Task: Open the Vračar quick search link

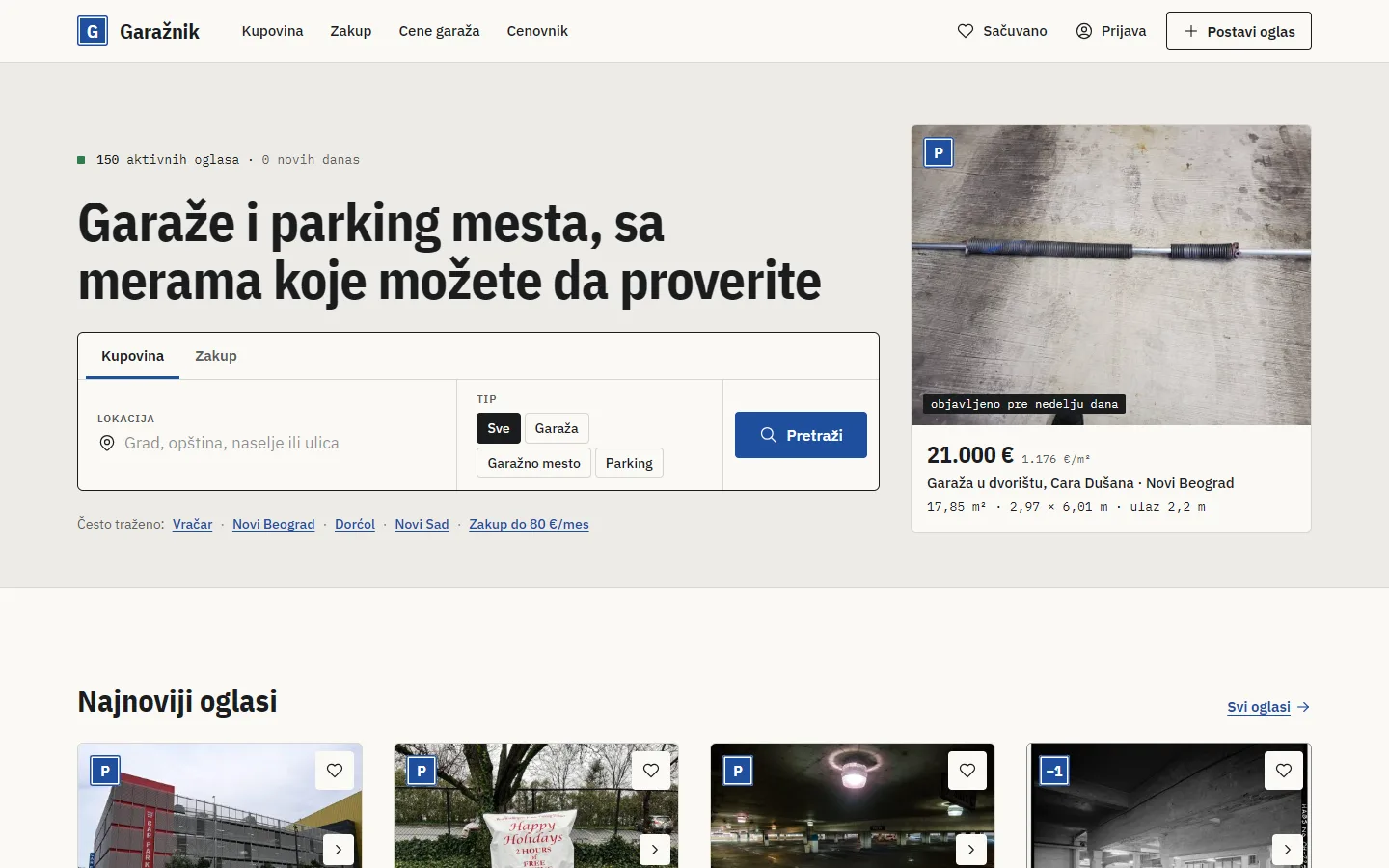Action: pos(193,524)
